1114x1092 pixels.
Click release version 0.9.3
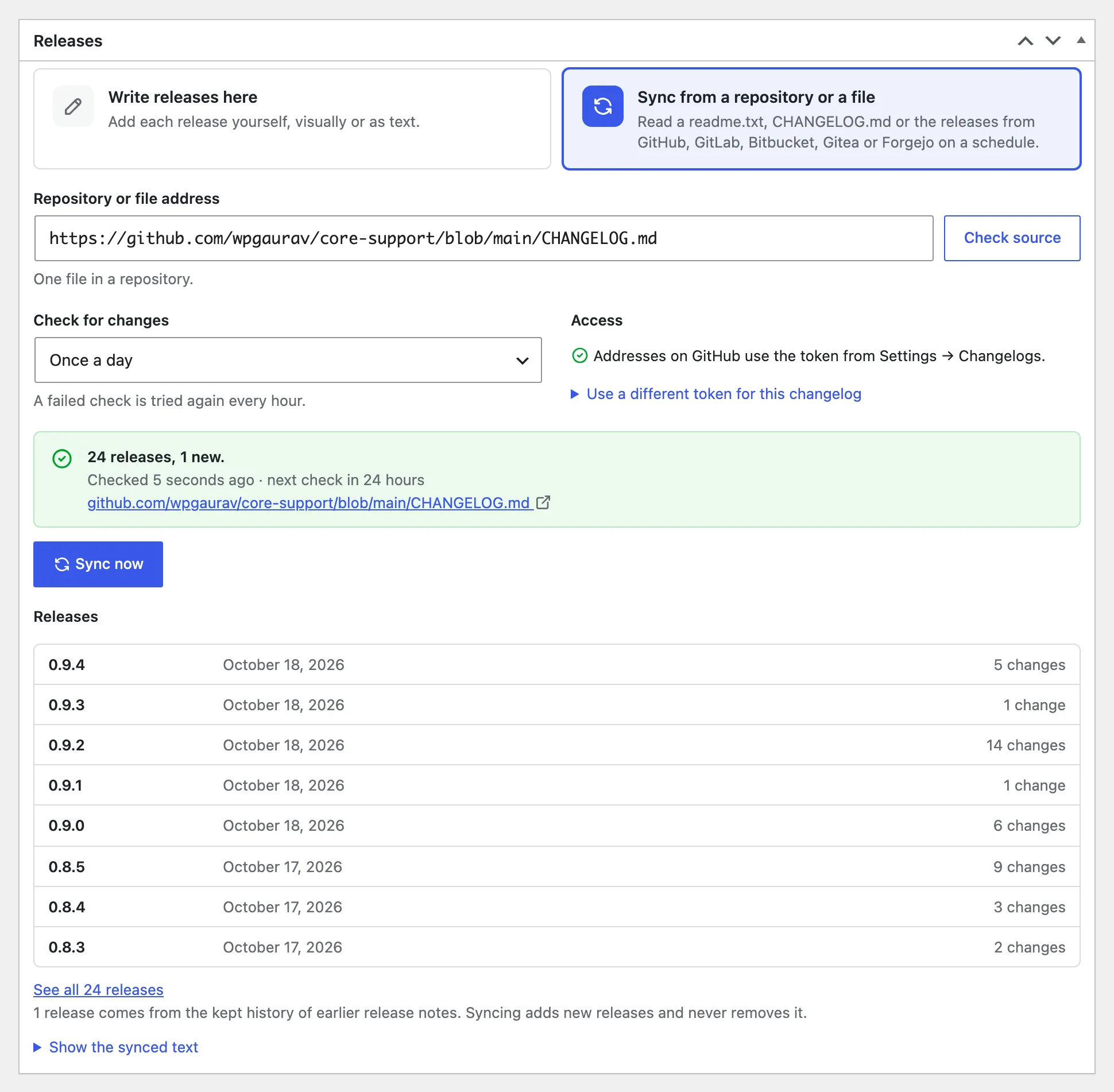tap(67, 705)
